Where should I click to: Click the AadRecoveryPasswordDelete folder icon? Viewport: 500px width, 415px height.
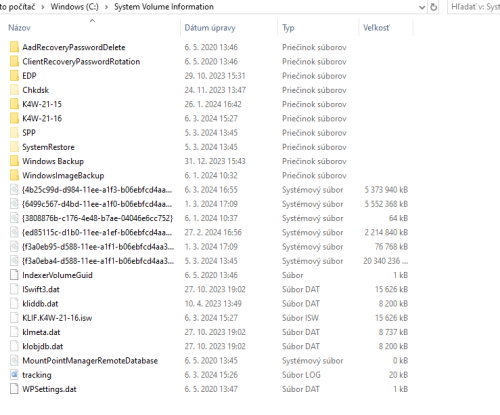[x=14, y=47]
